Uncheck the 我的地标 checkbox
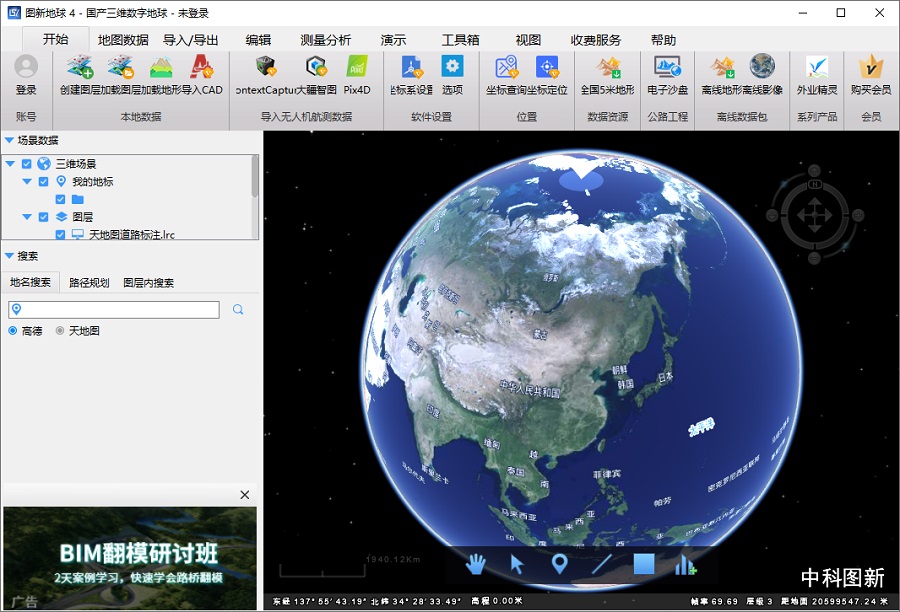This screenshot has width=900, height=612. 44,182
